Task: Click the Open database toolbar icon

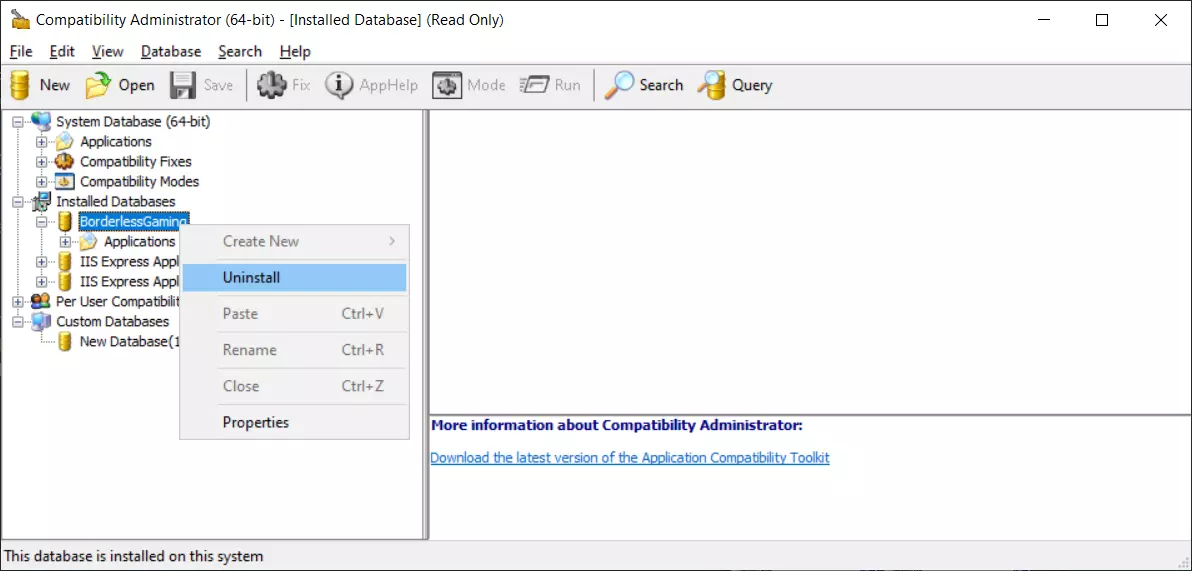Action: (97, 85)
